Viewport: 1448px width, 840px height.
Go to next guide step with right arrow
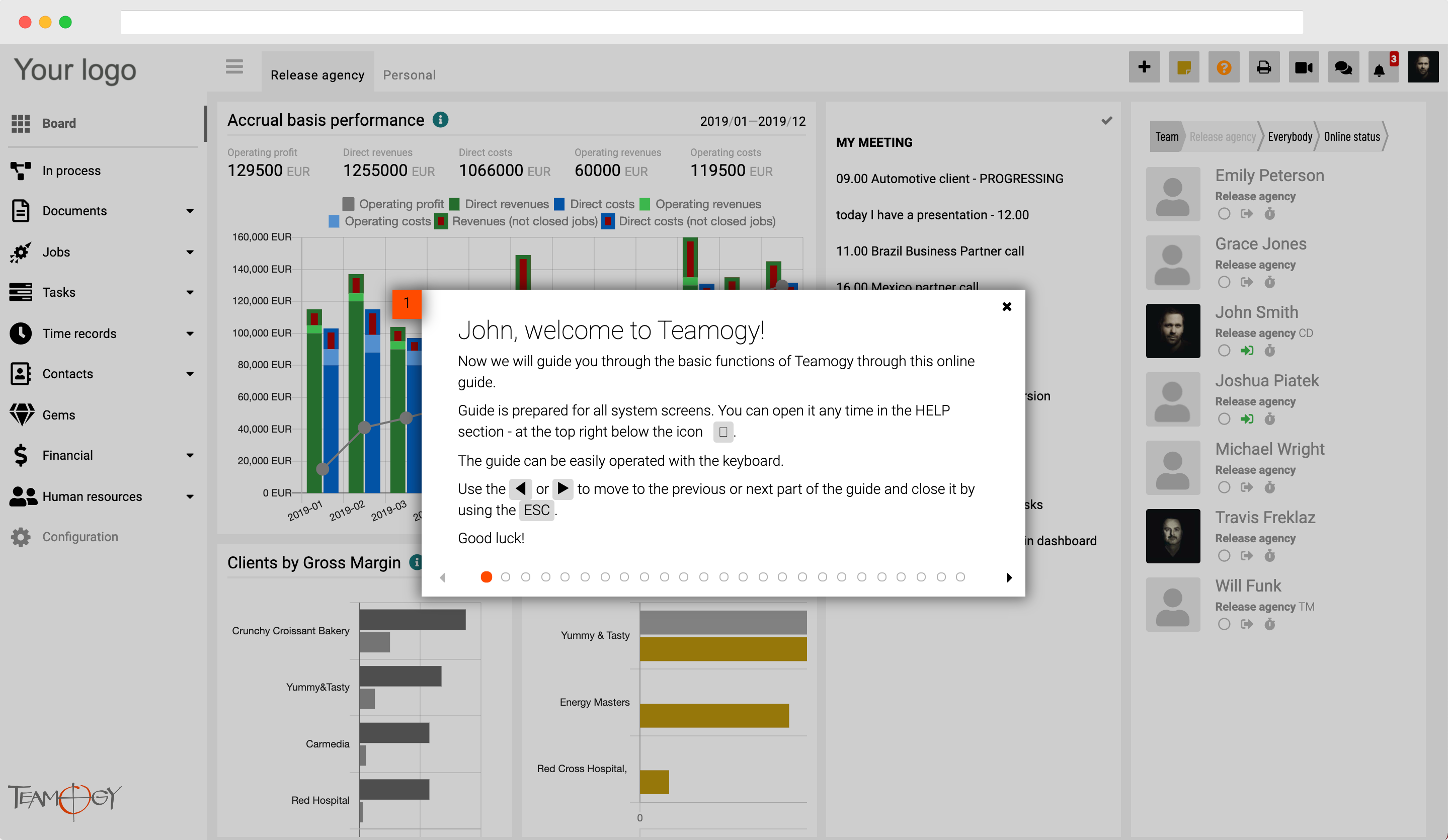pyautogui.click(x=1009, y=577)
